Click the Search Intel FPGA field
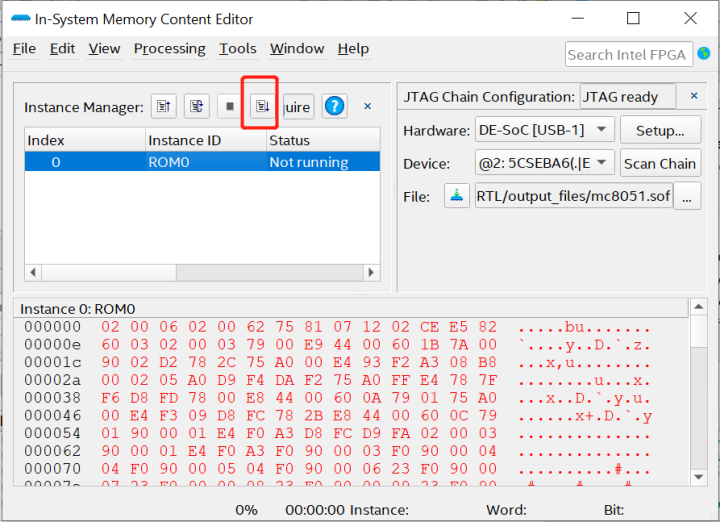Screen dimensions: 720x522 pos(629,54)
